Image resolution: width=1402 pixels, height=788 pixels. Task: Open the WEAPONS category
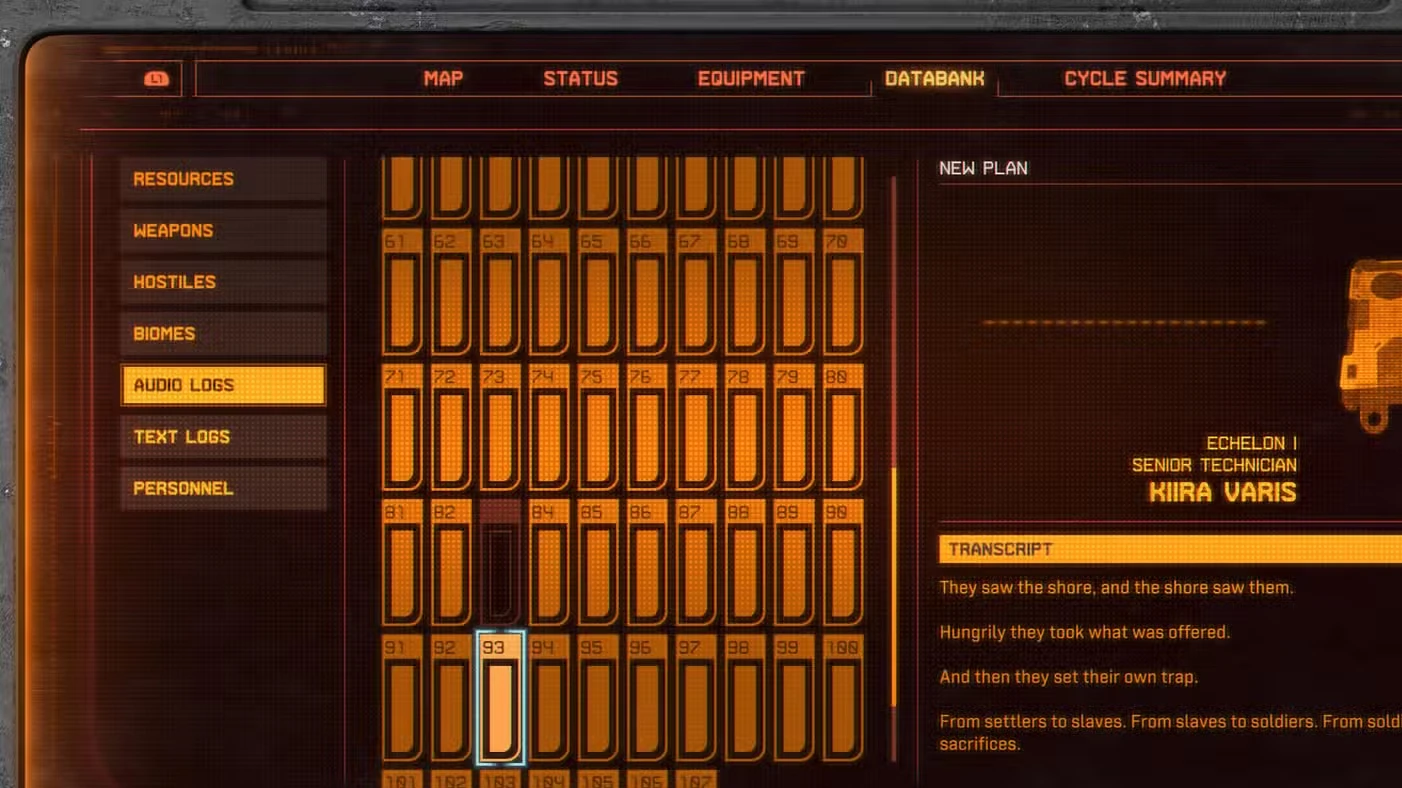tap(224, 231)
